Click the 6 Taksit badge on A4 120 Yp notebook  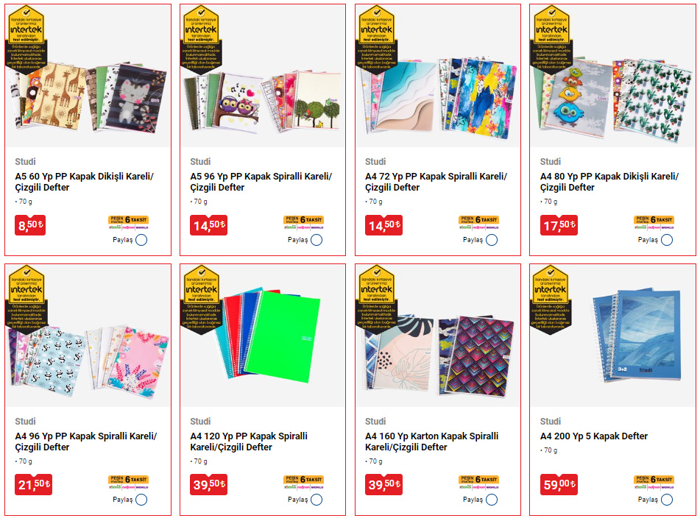pos(304,479)
